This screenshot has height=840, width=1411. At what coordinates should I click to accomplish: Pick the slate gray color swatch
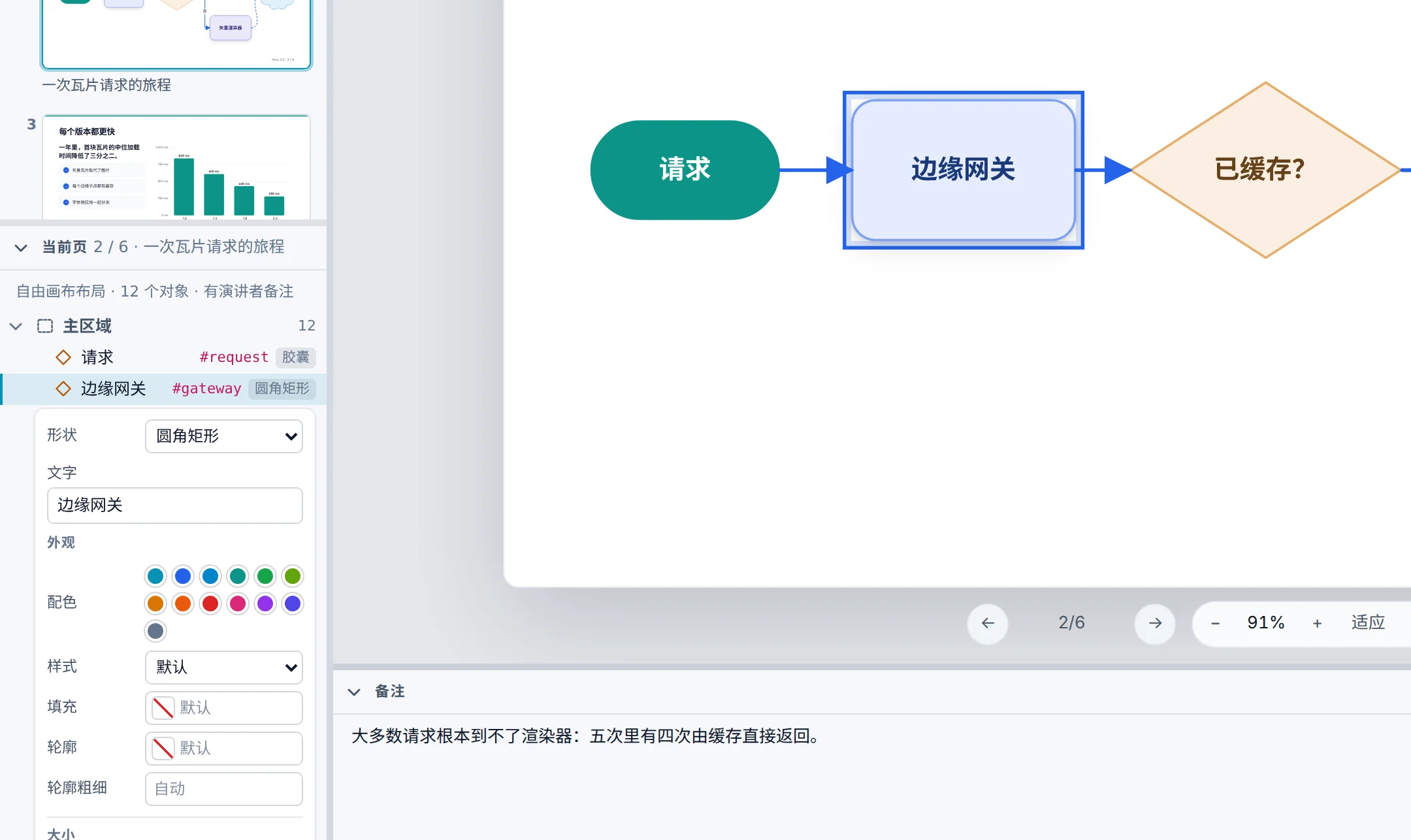click(x=155, y=631)
